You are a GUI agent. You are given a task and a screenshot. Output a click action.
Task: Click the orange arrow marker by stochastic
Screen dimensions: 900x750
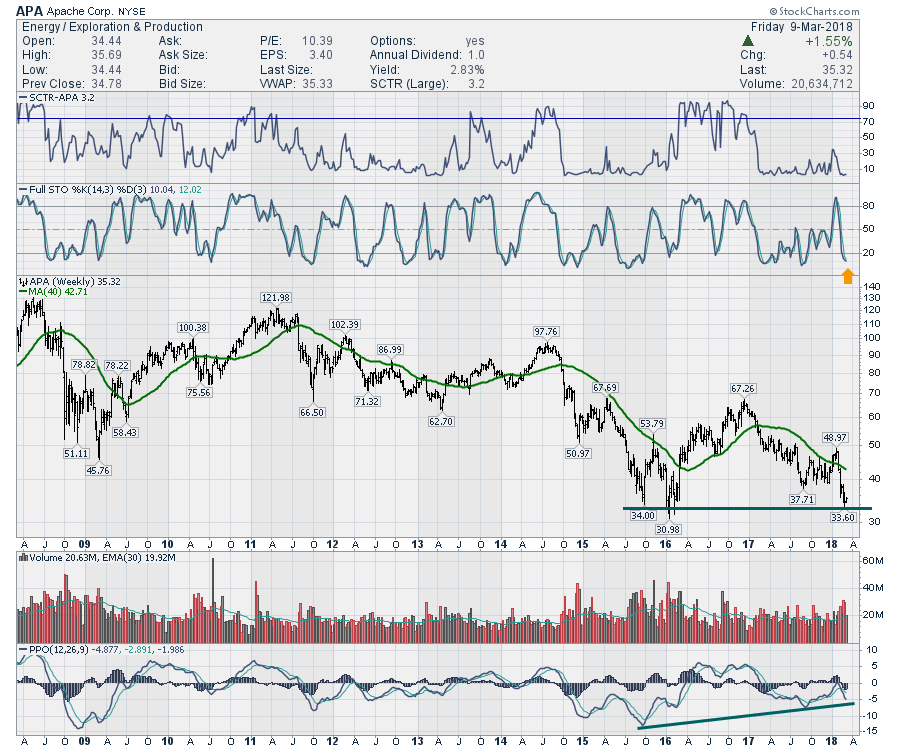pos(848,276)
